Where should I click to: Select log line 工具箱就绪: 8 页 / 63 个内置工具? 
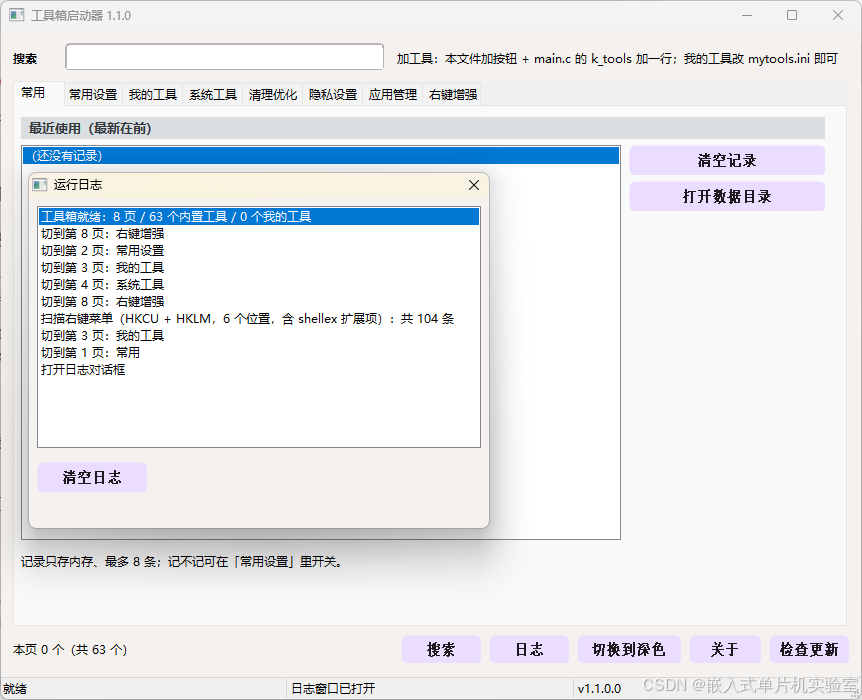pos(259,217)
